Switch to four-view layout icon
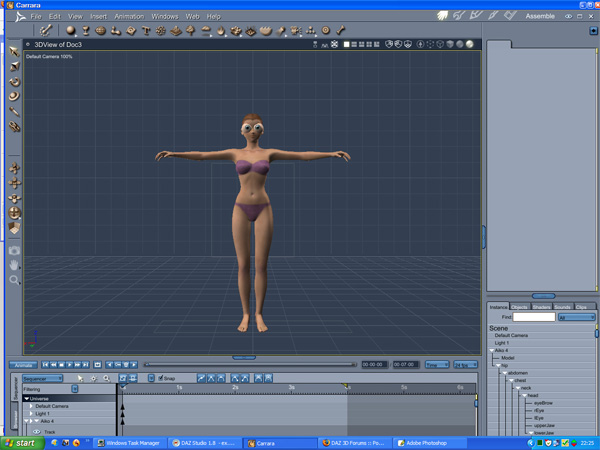This screenshot has height=450, width=600. (369, 44)
